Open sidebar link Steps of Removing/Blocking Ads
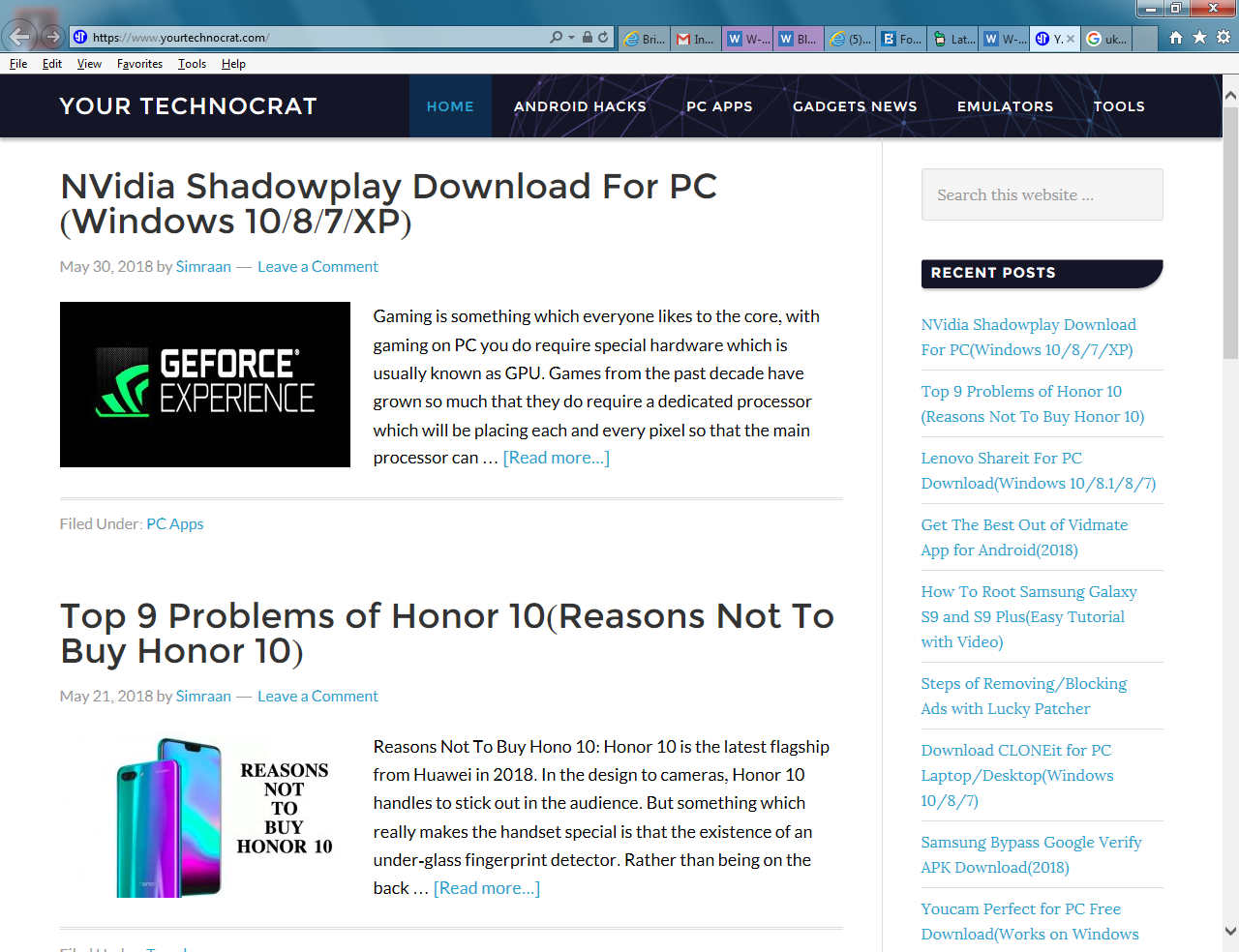The width and height of the screenshot is (1239, 952). 1024,696
